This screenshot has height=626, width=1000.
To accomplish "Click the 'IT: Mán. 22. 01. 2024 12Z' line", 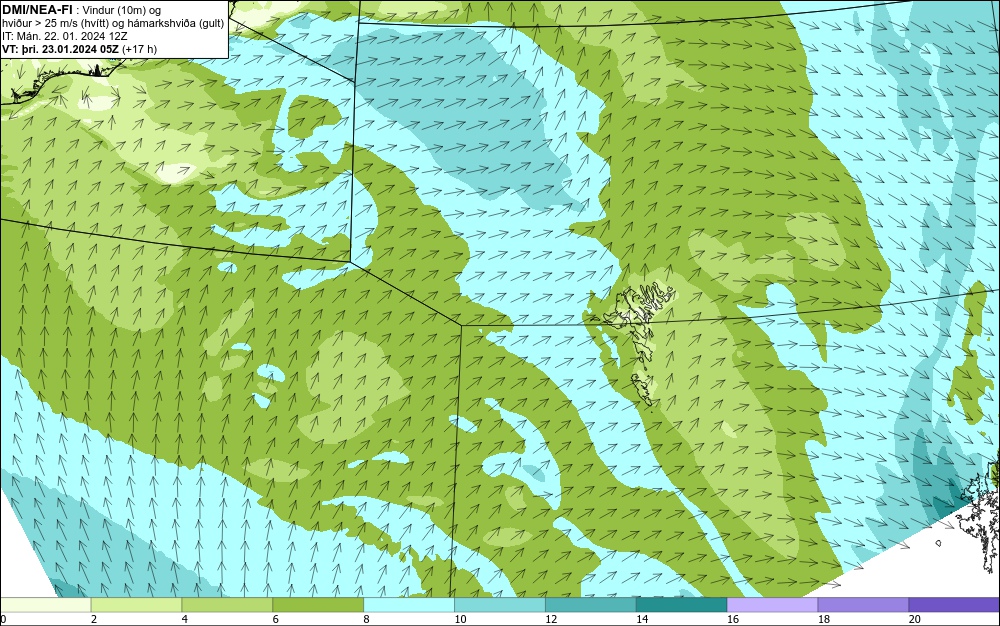I will pos(64,36).
